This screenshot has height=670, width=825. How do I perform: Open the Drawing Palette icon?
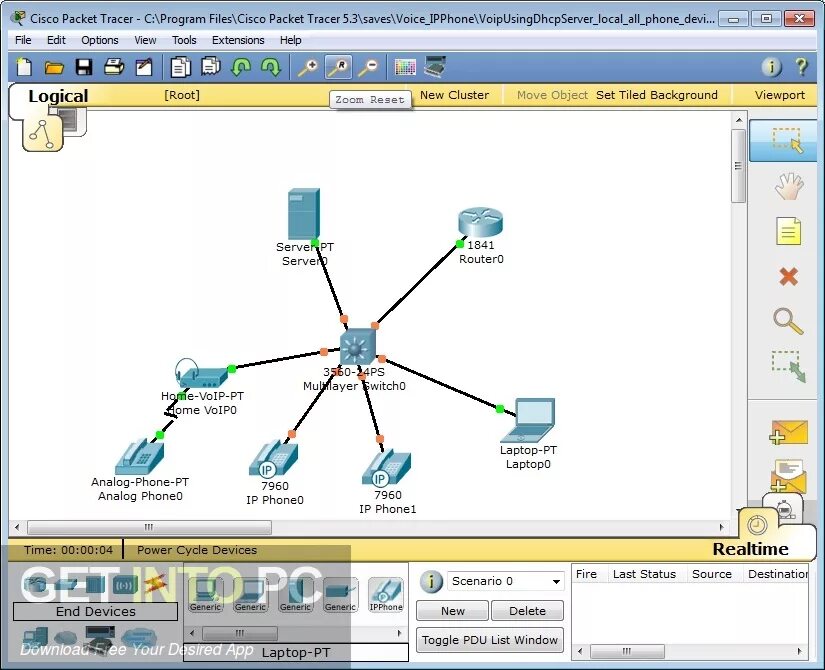tap(405, 67)
